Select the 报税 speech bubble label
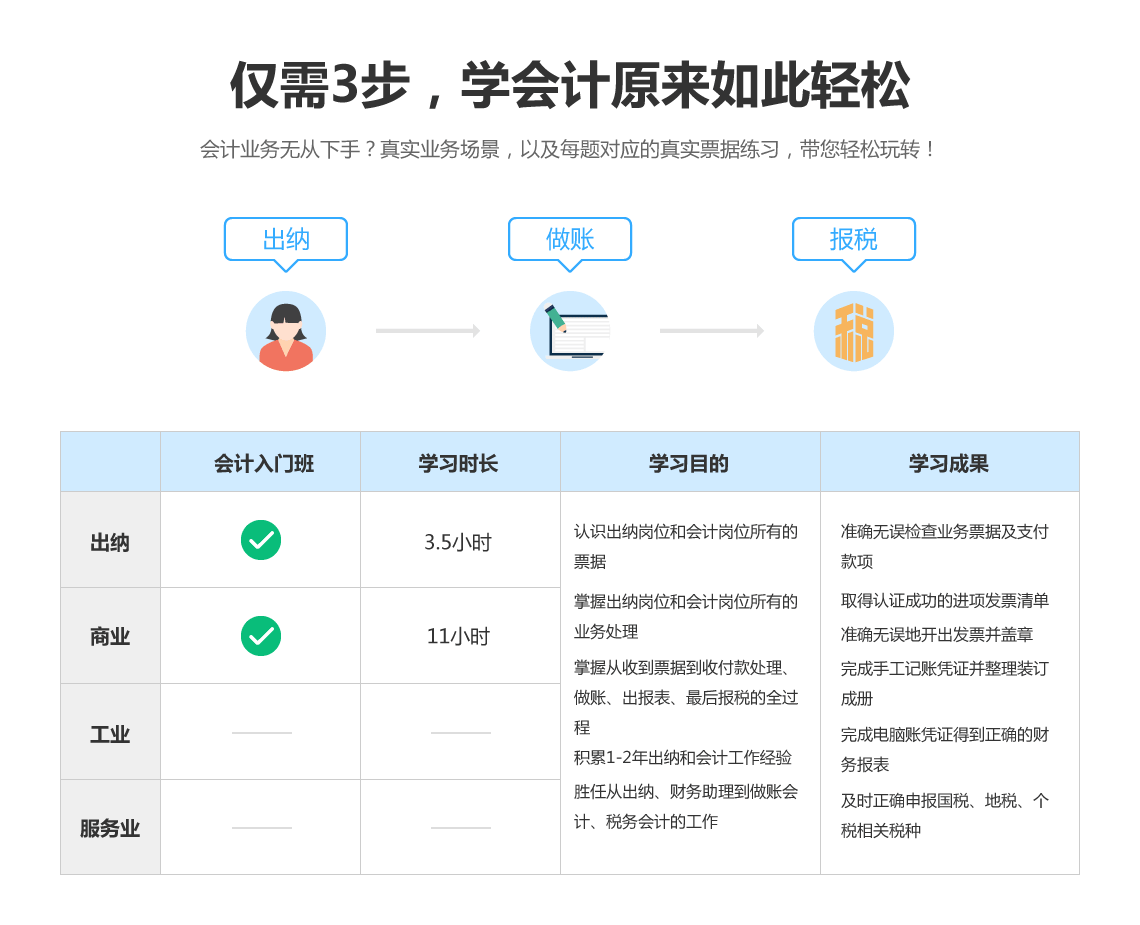This screenshot has height=925, width=1140. [854, 239]
